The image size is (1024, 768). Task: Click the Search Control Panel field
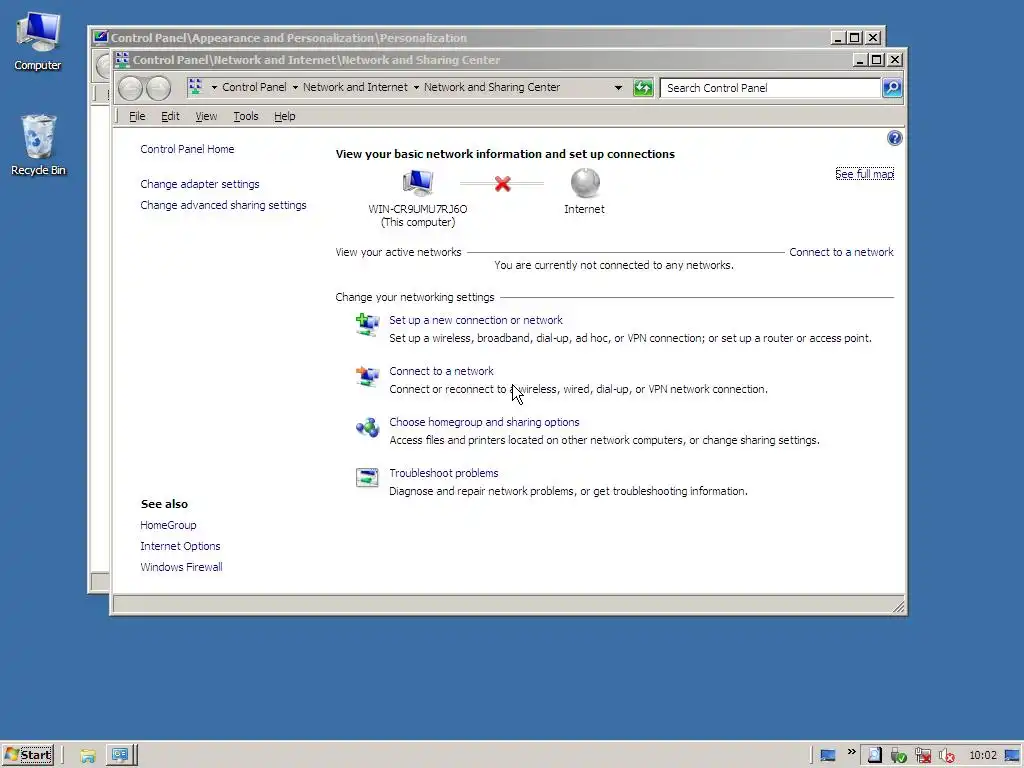pos(770,88)
